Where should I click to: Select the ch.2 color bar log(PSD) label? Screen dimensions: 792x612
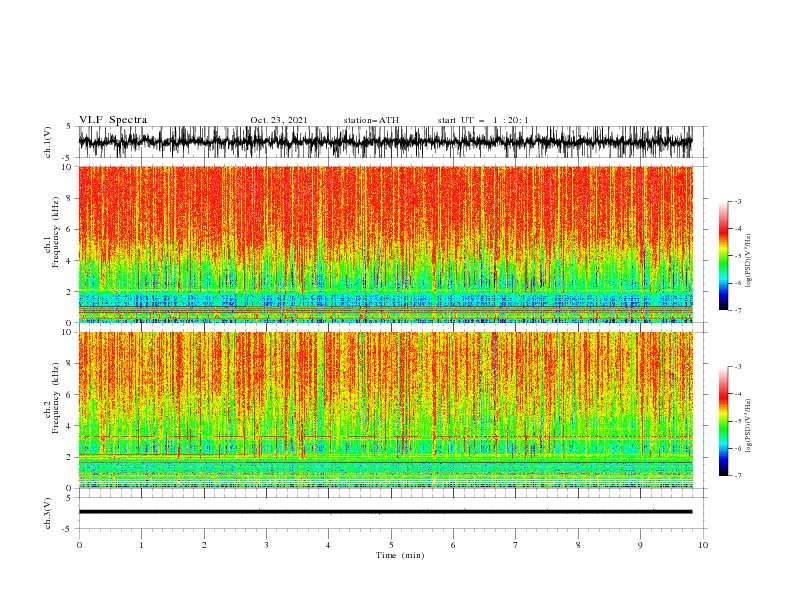[x=749, y=426]
